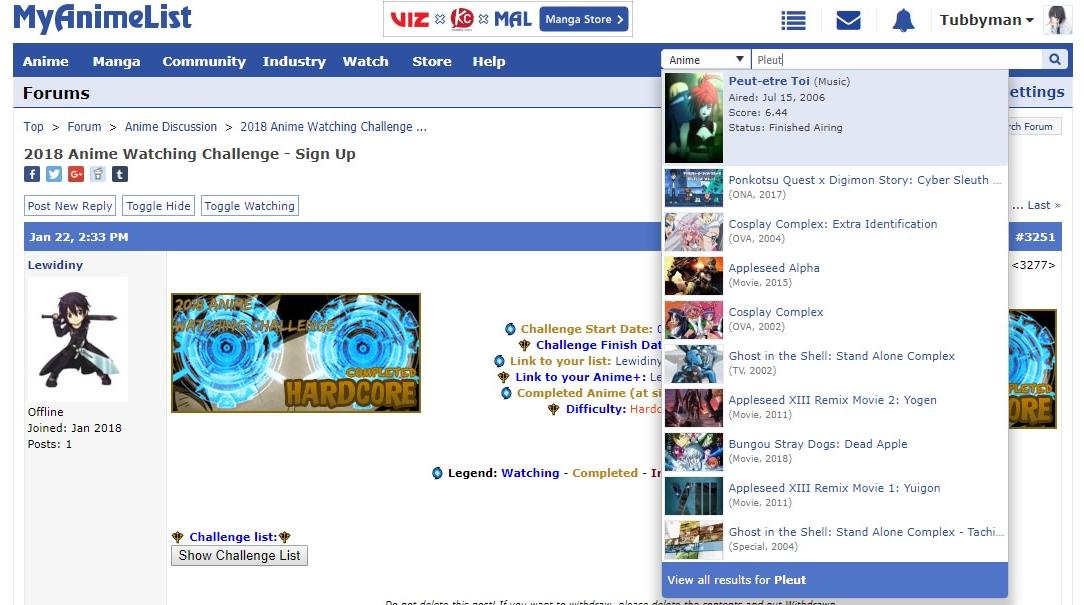Click the search input field
The height and width of the screenshot is (605, 1084).
pyautogui.click(x=897, y=59)
